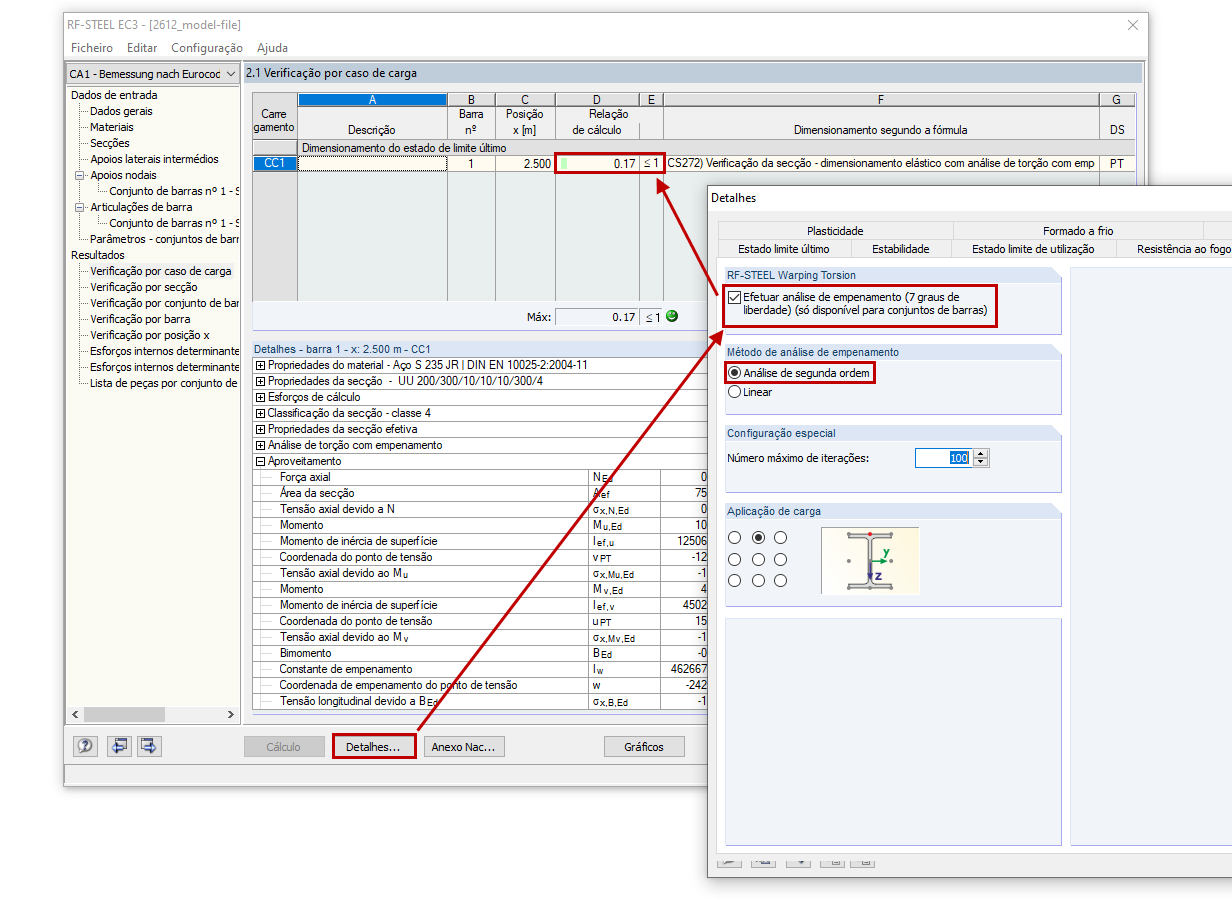Click the CC1 load case row cell
Image resolution: width=1232 pixels, height=900 pixels.
pyautogui.click(x=274, y=163)
